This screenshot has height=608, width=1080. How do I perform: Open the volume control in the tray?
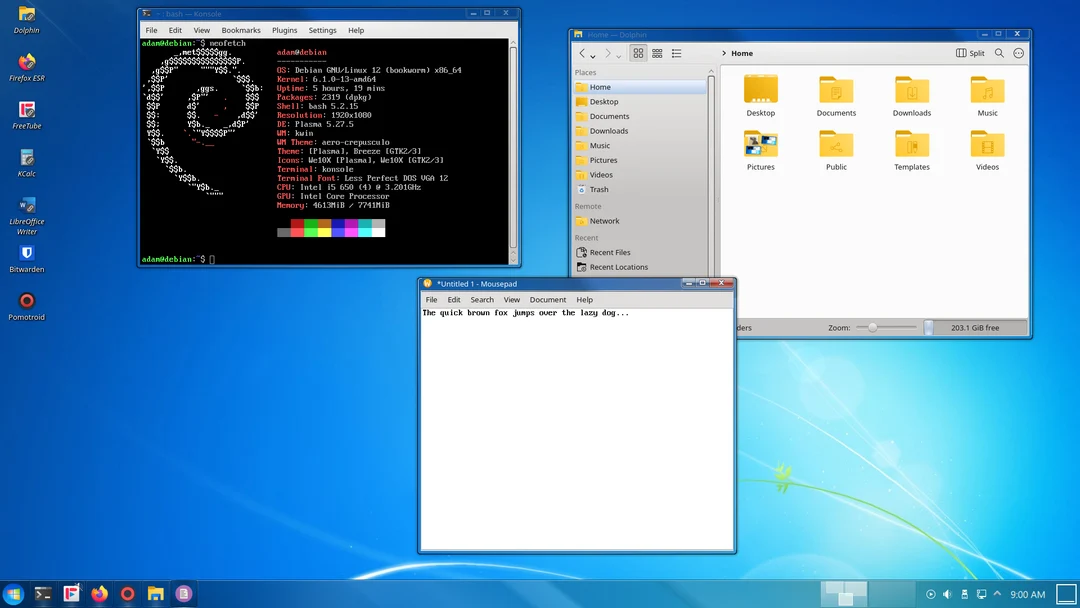tap(947, 593)
